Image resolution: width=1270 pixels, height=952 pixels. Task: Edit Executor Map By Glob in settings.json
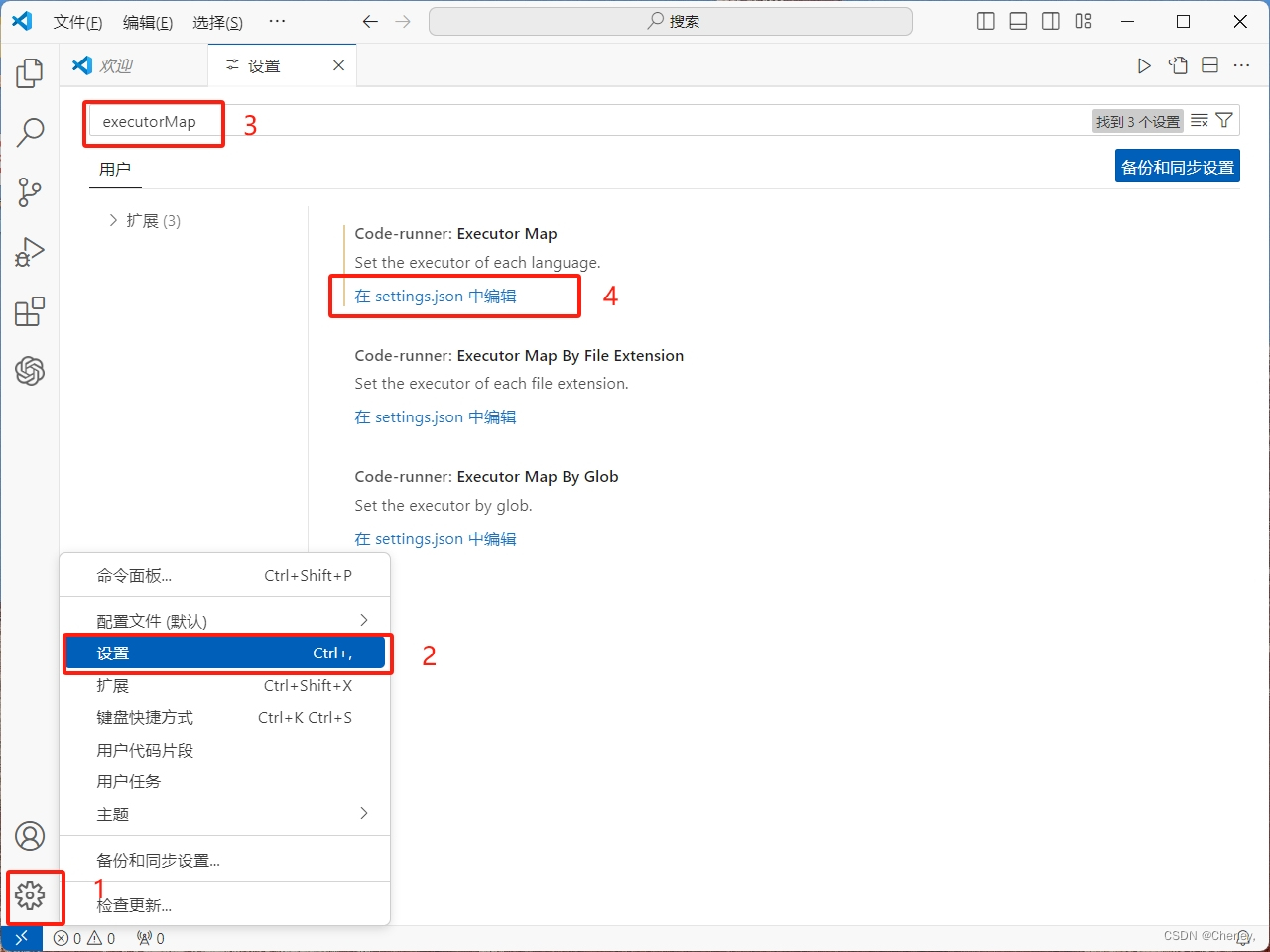436,538
